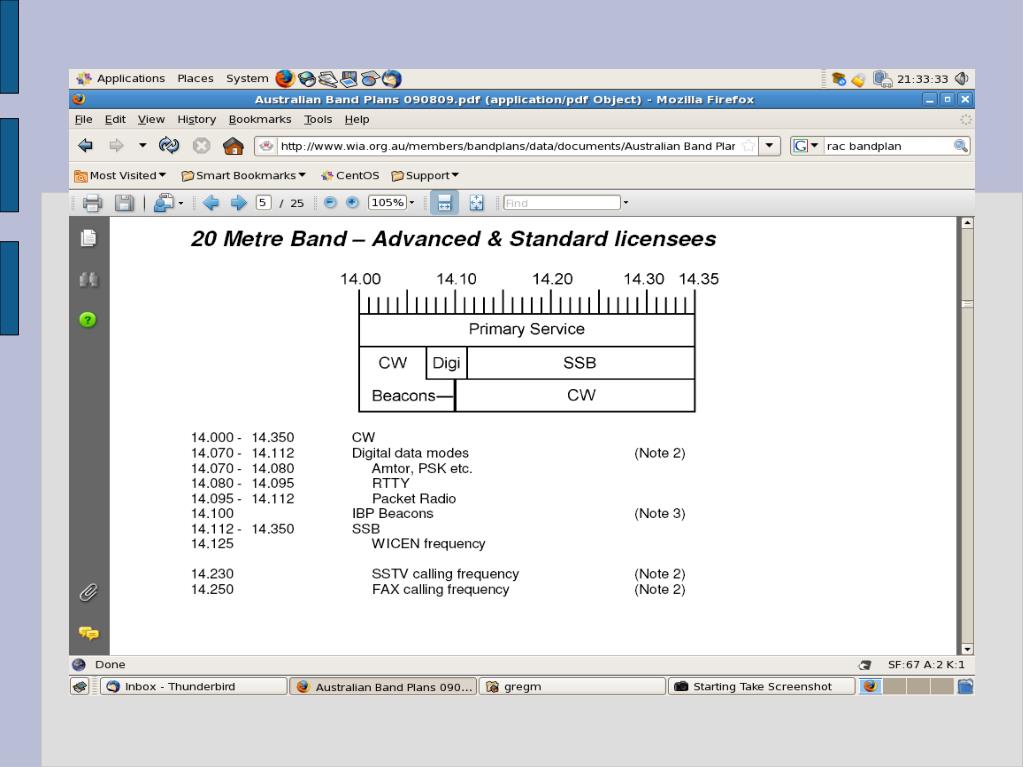Click the scrollbar up arrow
1023x767 pixels.
coord(967,223)
